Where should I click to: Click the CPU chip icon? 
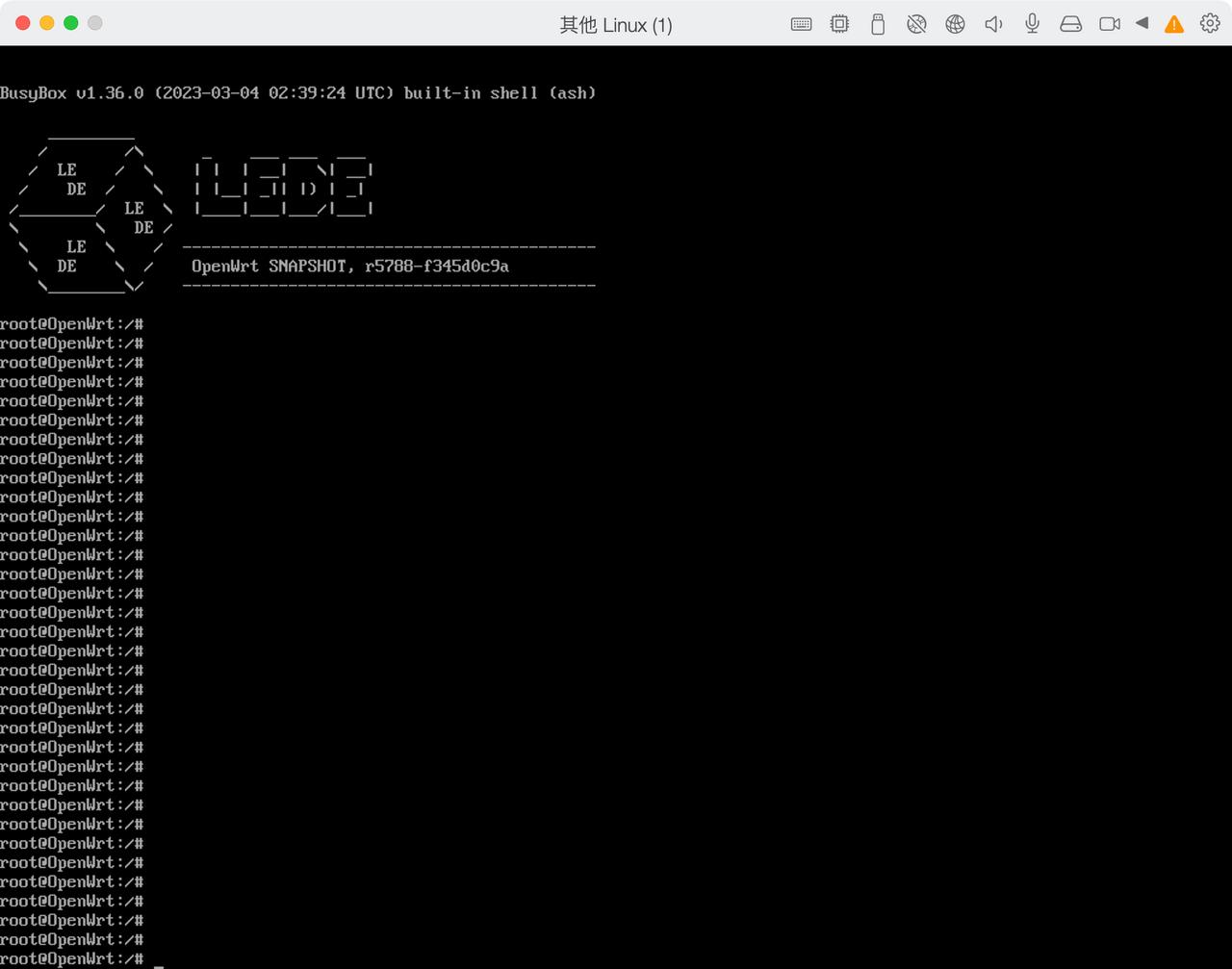(x=839, y=24)
